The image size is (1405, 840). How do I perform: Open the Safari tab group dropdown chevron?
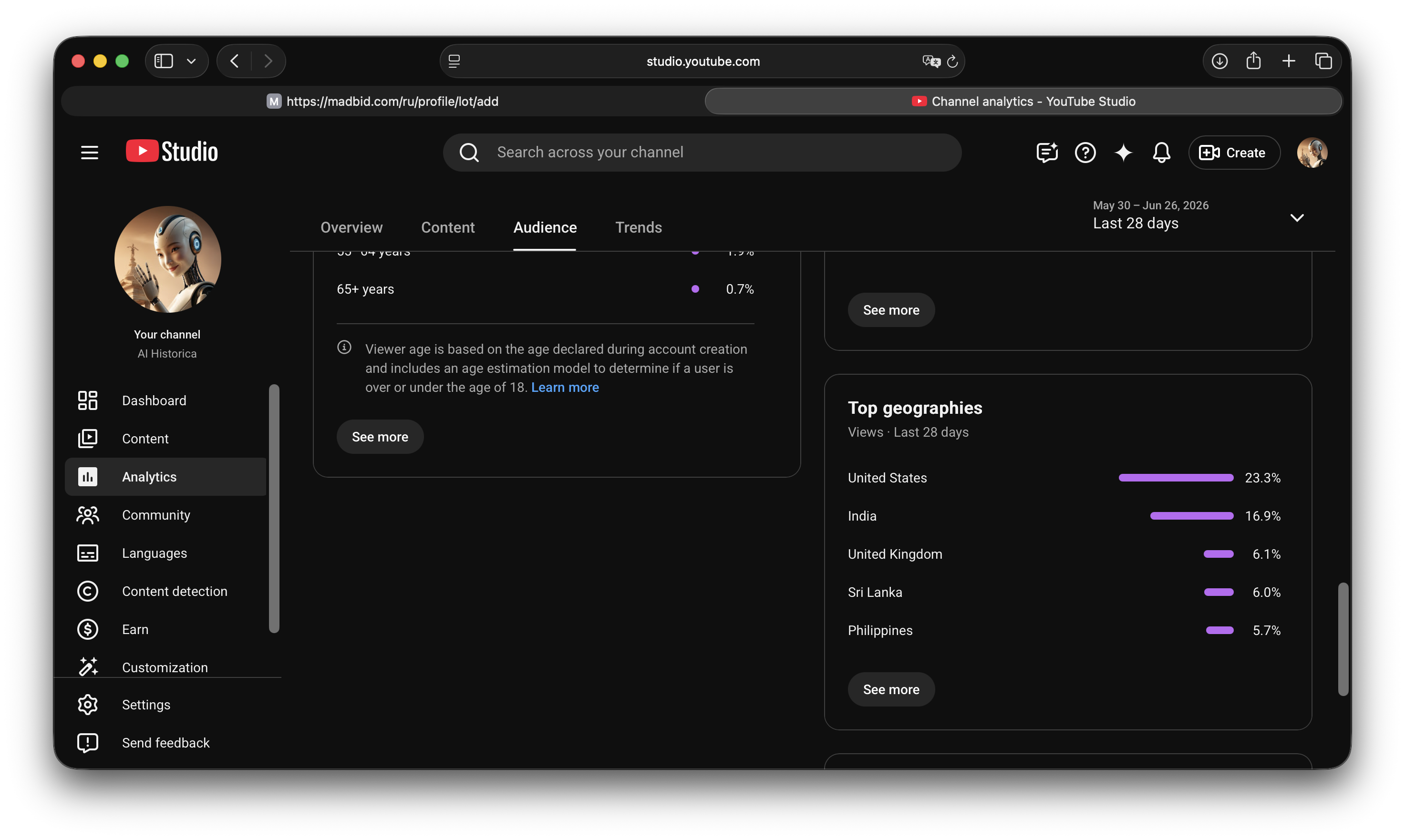pyautogui.click(x=191, y=61)
